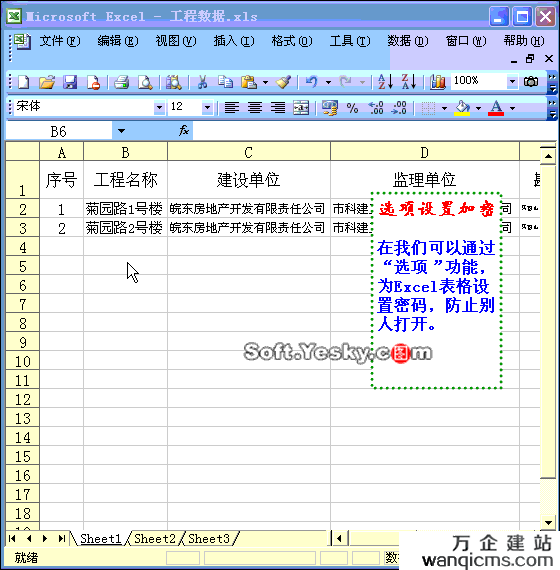Open the 工具(T) menu
Screen dimensions: 560x570
click(350, 41)
